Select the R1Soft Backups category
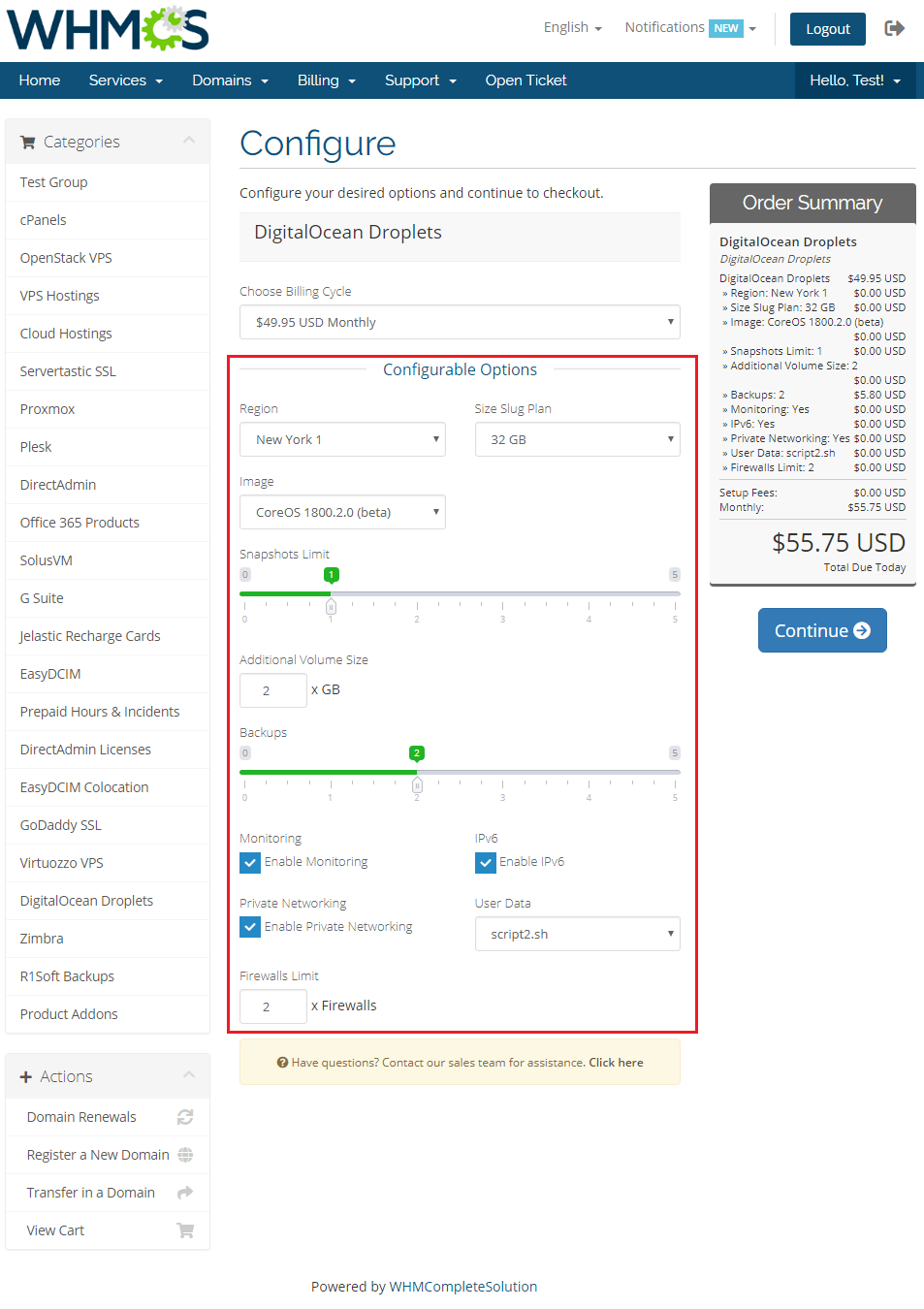924x1309 pixels. coord(108,976)
